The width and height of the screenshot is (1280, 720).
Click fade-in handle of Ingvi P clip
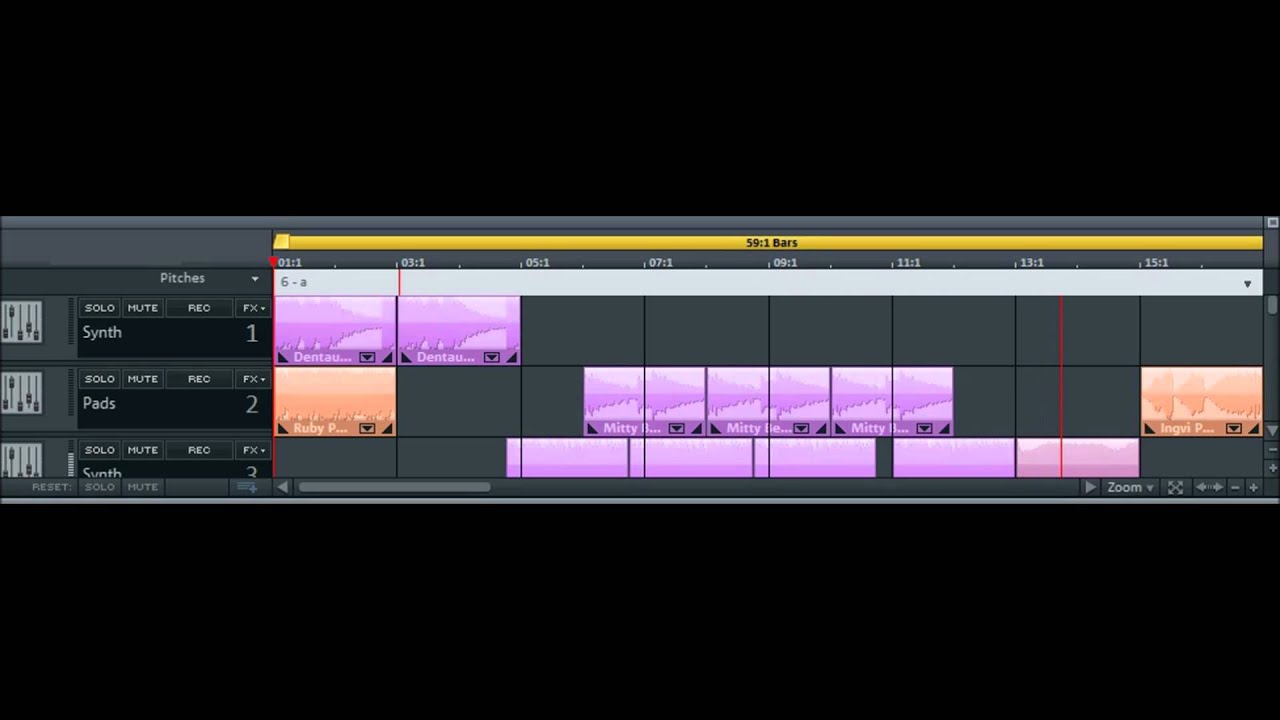pyautogui.click(x=1149, y=428)
